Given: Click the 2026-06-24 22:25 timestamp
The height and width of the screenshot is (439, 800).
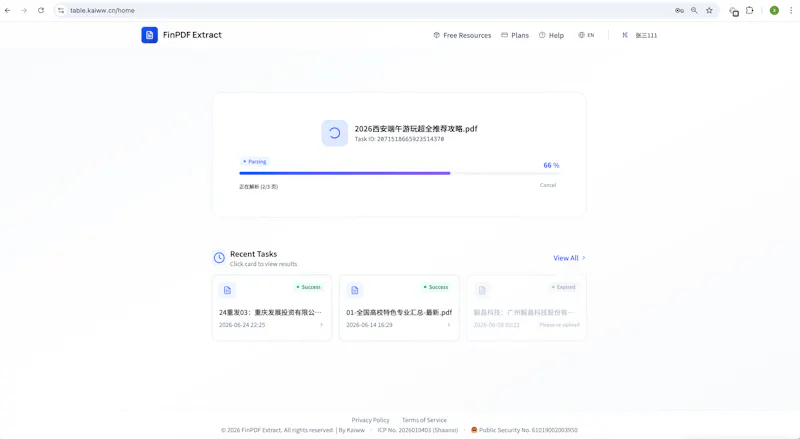Looking at the screenshot, I should [x=242, y=325].
